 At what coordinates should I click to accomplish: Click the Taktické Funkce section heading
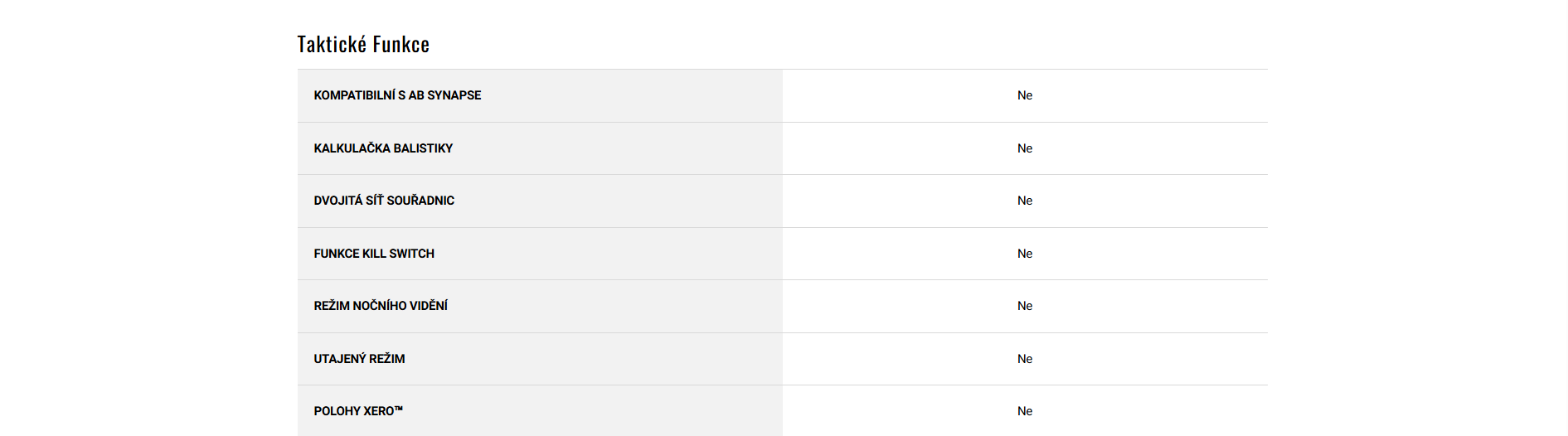[363, 44]
